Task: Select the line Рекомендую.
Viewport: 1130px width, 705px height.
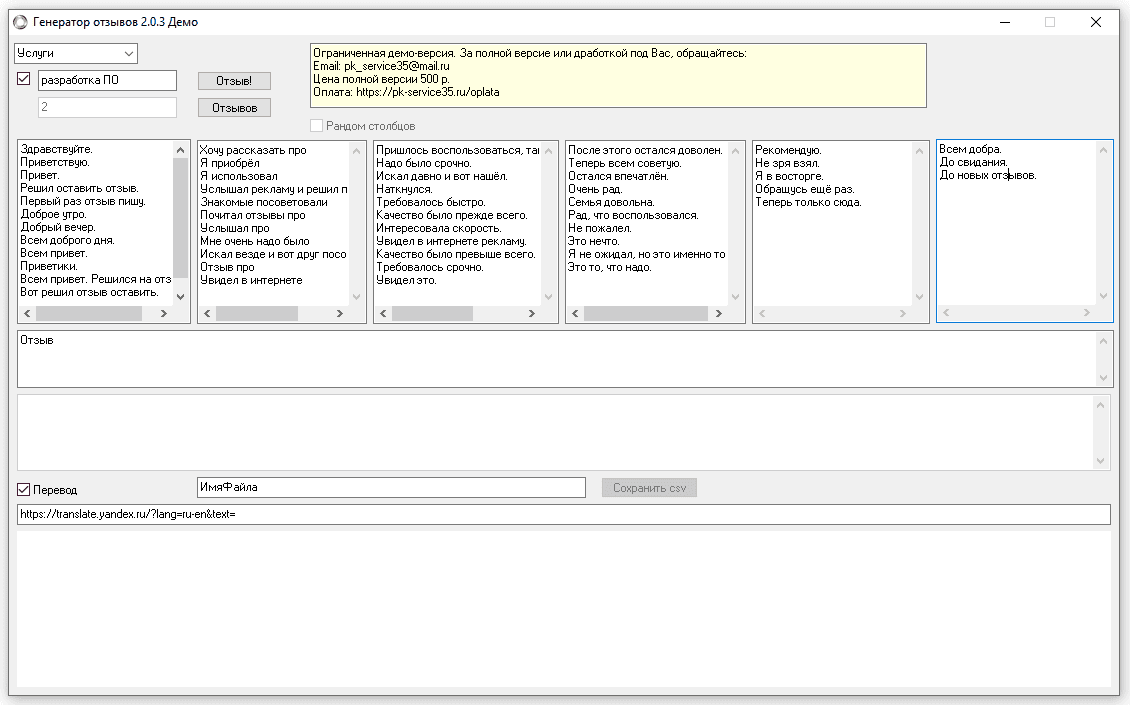Action: click(x=788, y=150)
